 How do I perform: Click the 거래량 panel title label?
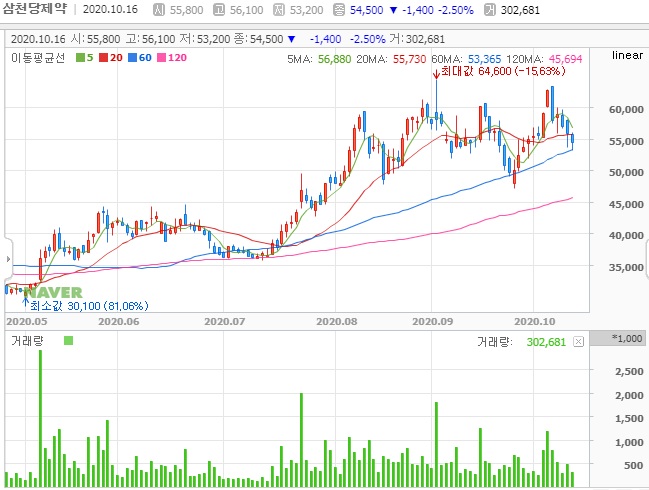coord(27,341)
